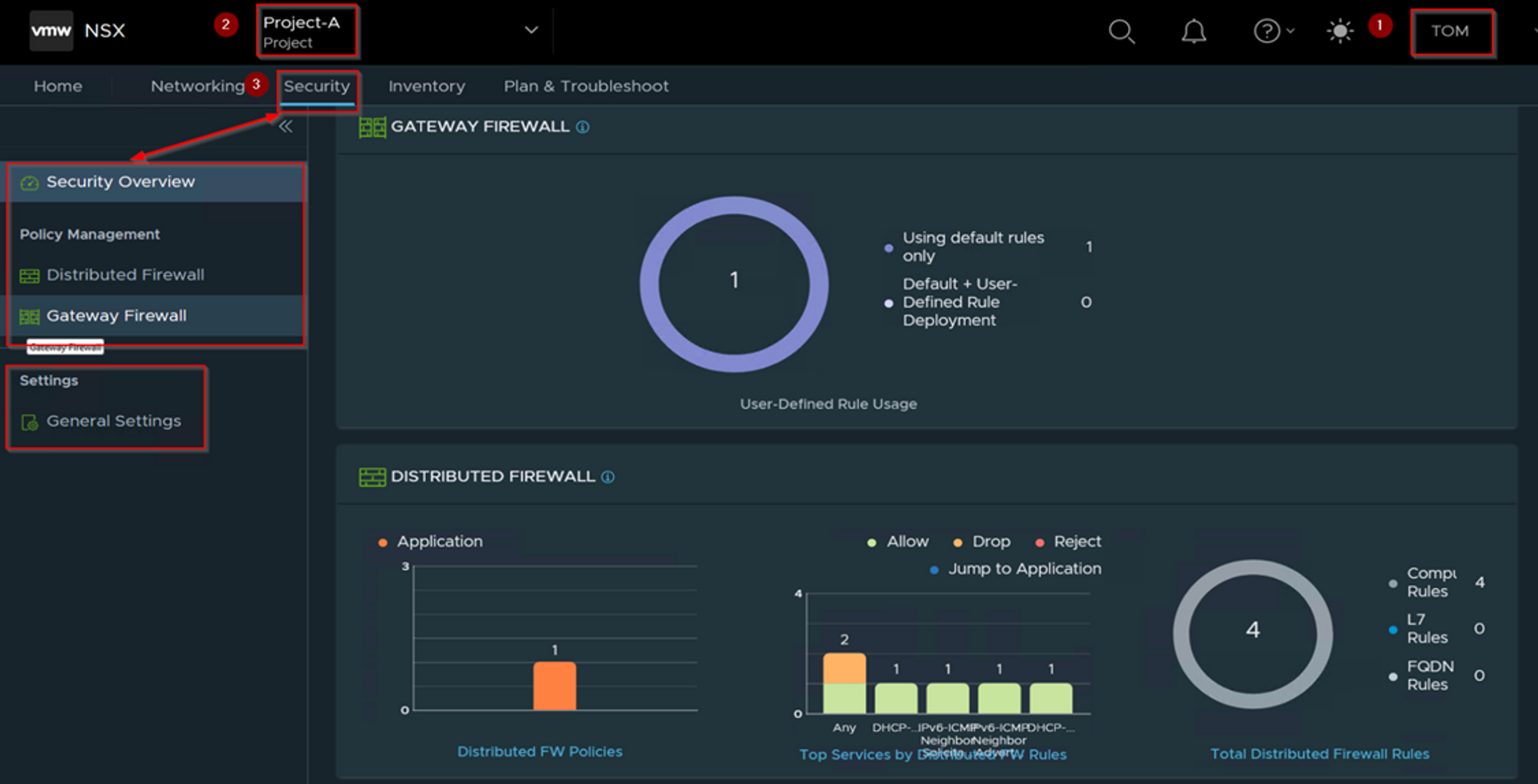The width and height of the screenshot is (1538, 784).
Task: Open General Settings in sidebar
Action: point(114,421)
